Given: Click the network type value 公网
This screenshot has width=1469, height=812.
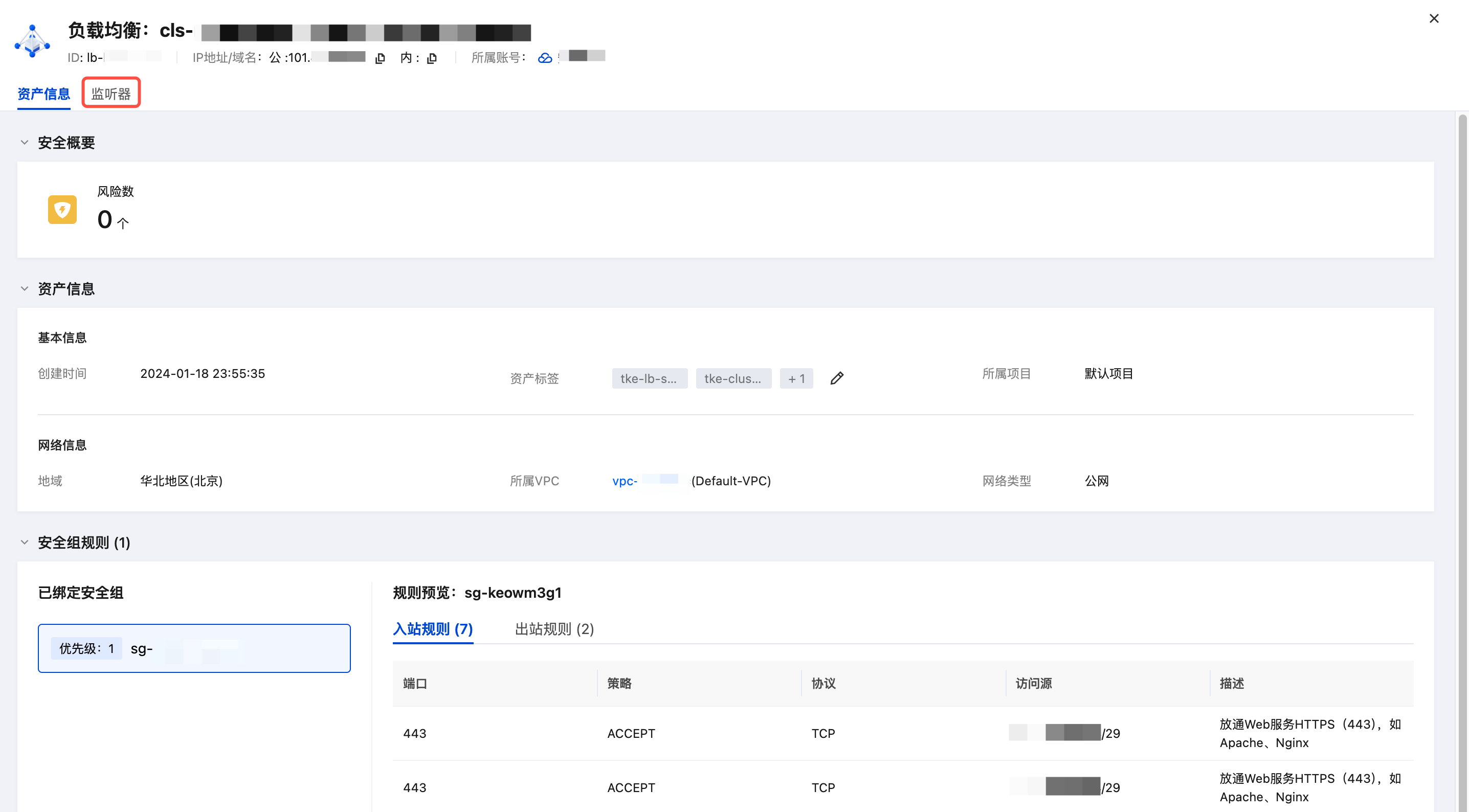Looking at the screenshot, I should click(x=1097, y=481).
